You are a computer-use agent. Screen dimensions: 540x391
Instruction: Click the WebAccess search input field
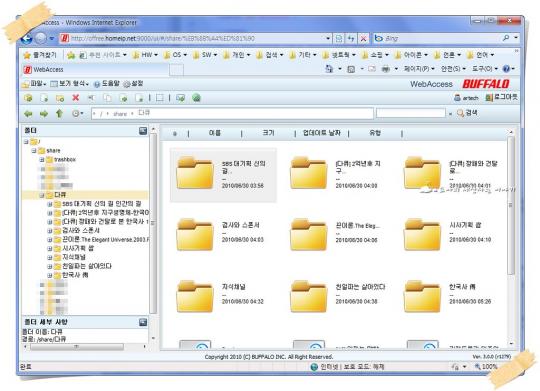pyautogui.click(x=411, y=113)
